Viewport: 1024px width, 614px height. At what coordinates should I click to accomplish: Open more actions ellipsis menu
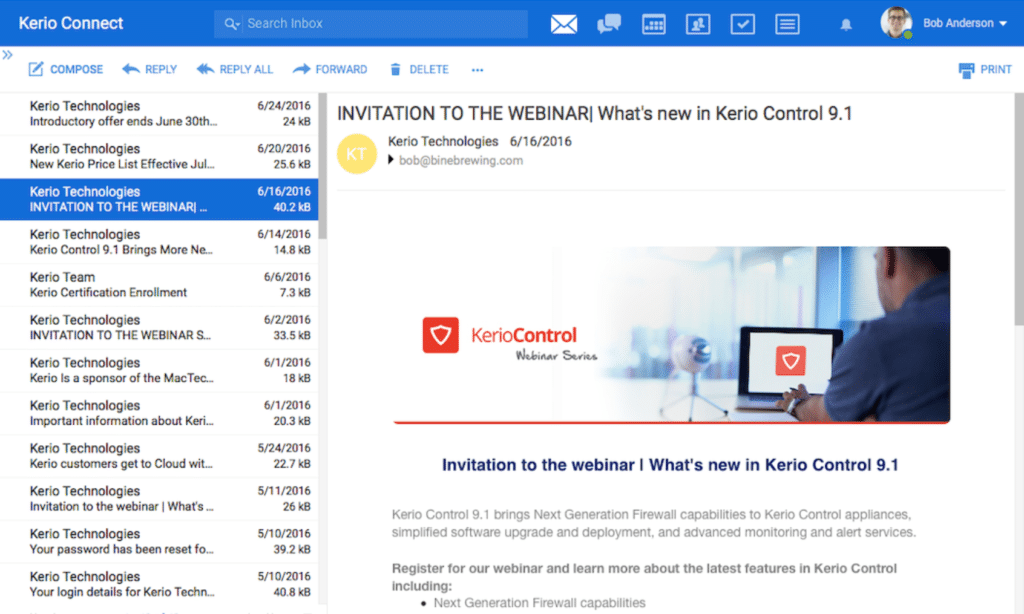[x=477, y=70]
